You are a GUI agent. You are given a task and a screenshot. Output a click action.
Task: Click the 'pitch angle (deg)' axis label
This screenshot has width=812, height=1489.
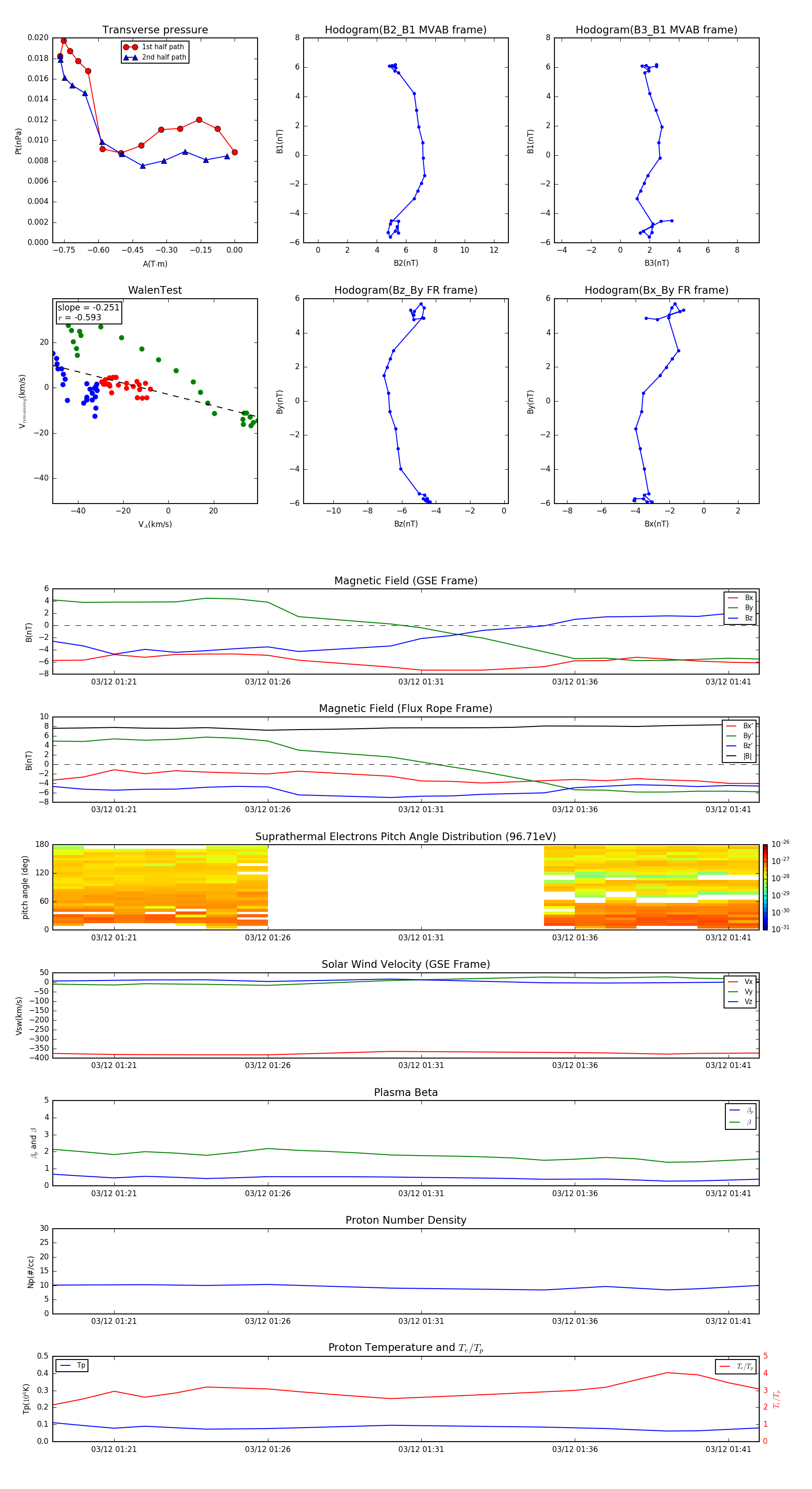pos(25,887)
